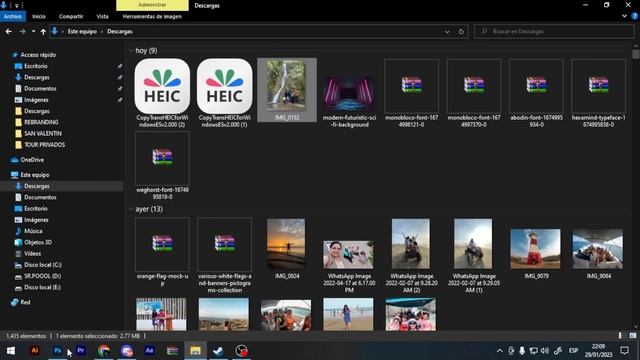Select various-white-flags archive file
Image resolution: width=640 pixels, height=360 pixels.
pos(224,255)
